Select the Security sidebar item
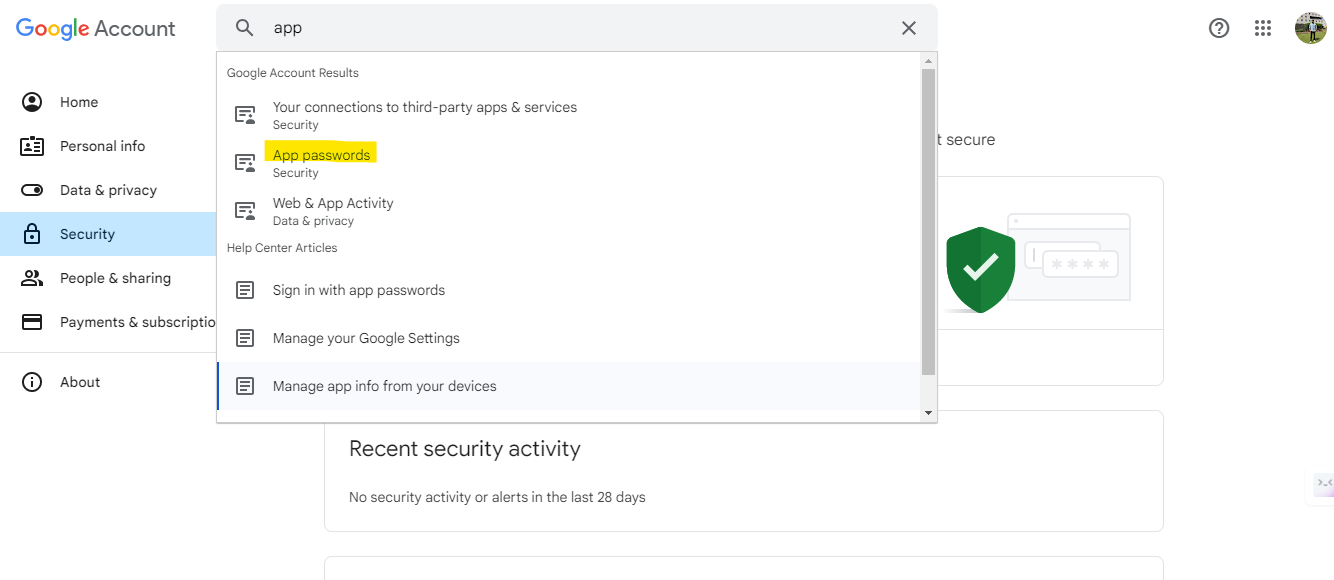The image size is (1334, 580). (x=108, y=234)
